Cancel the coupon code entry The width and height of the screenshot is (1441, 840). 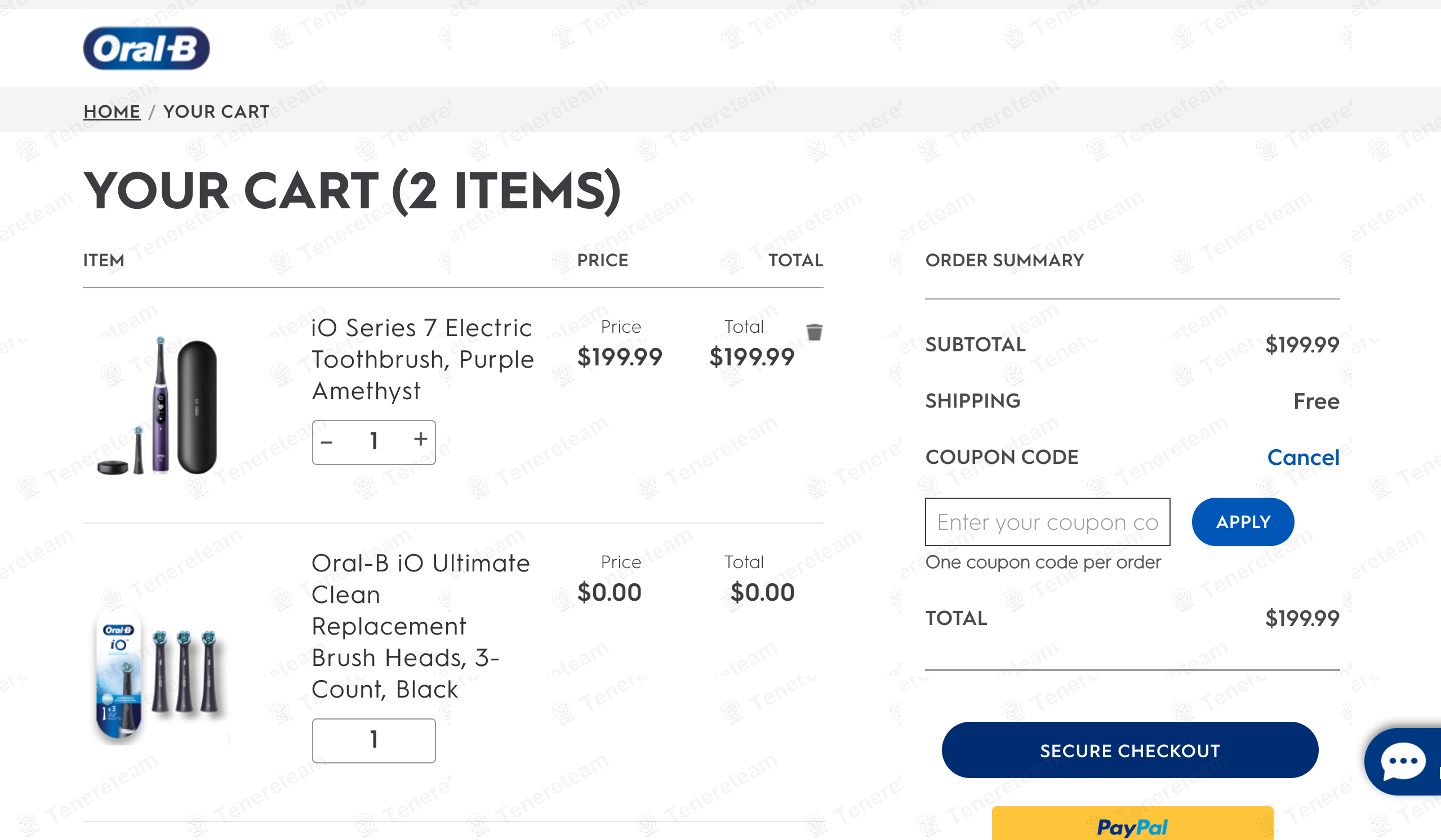1302,457
